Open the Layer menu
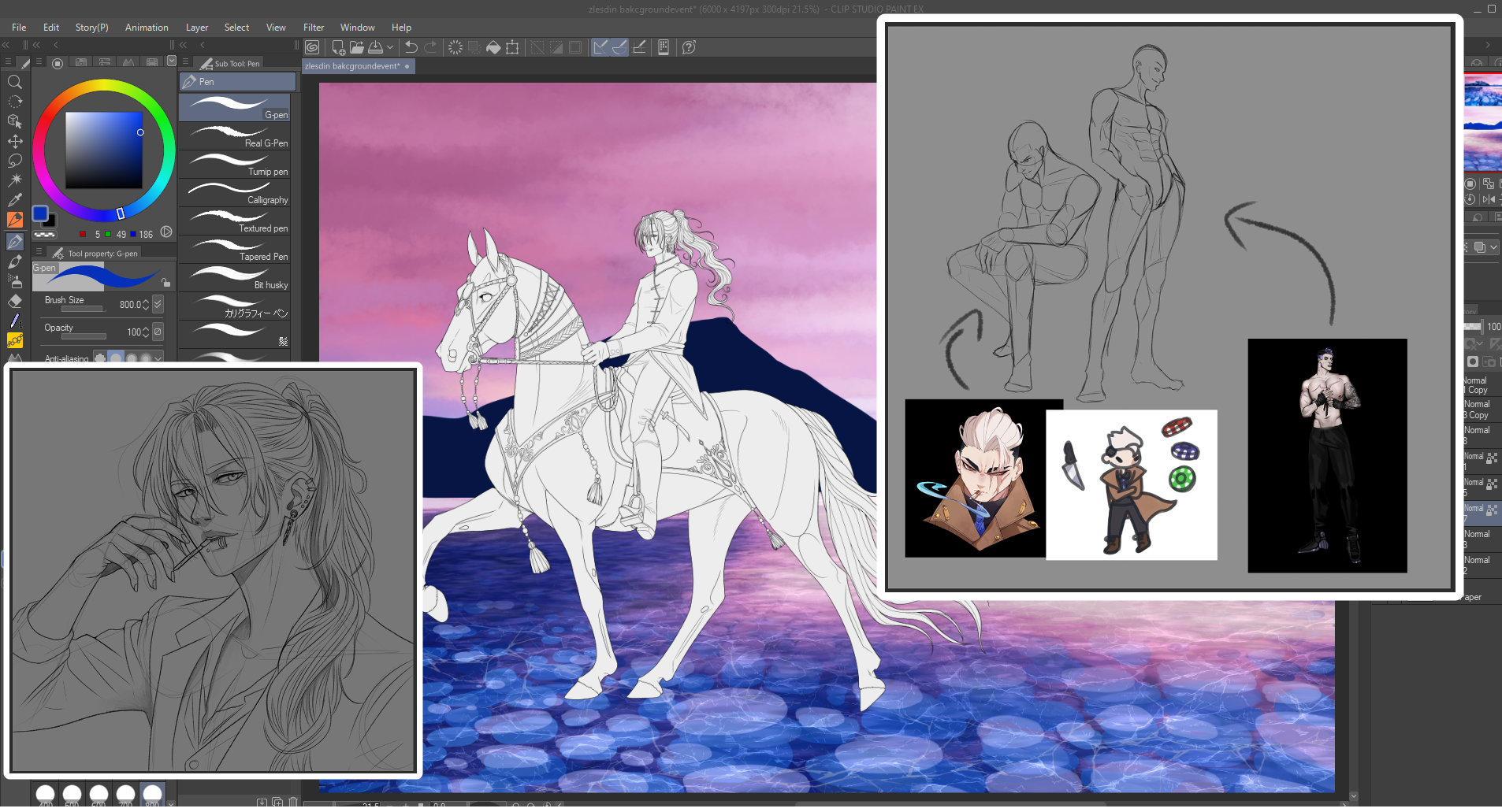Screen dimensions: 1502x812 coord(196,28)
